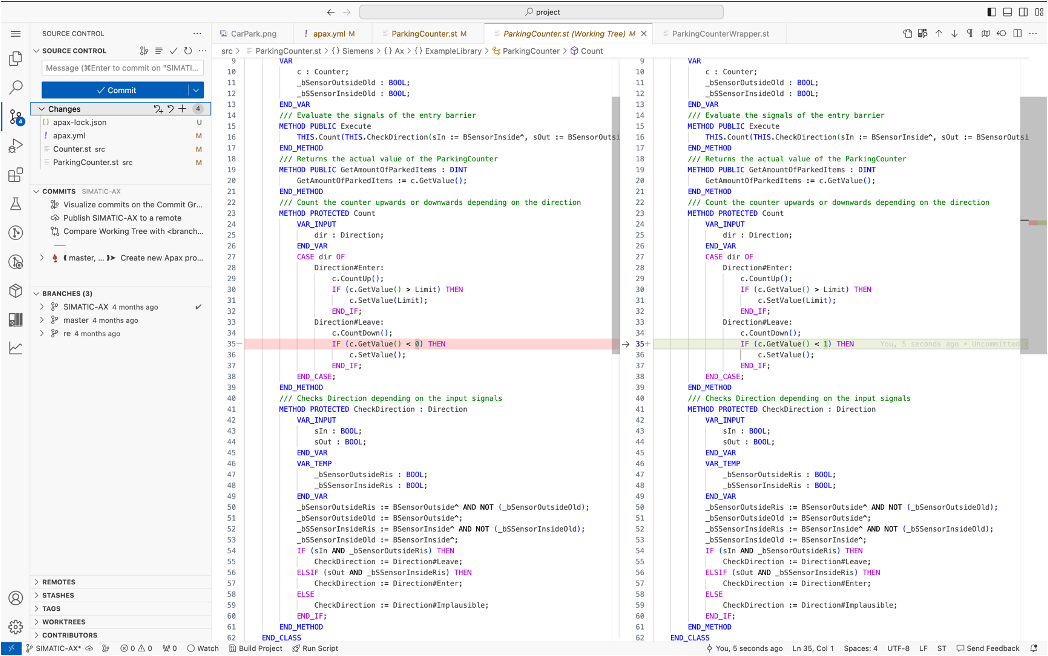Open the Extensions view icon
1048x656 pixels.
[x=15, y=175]
